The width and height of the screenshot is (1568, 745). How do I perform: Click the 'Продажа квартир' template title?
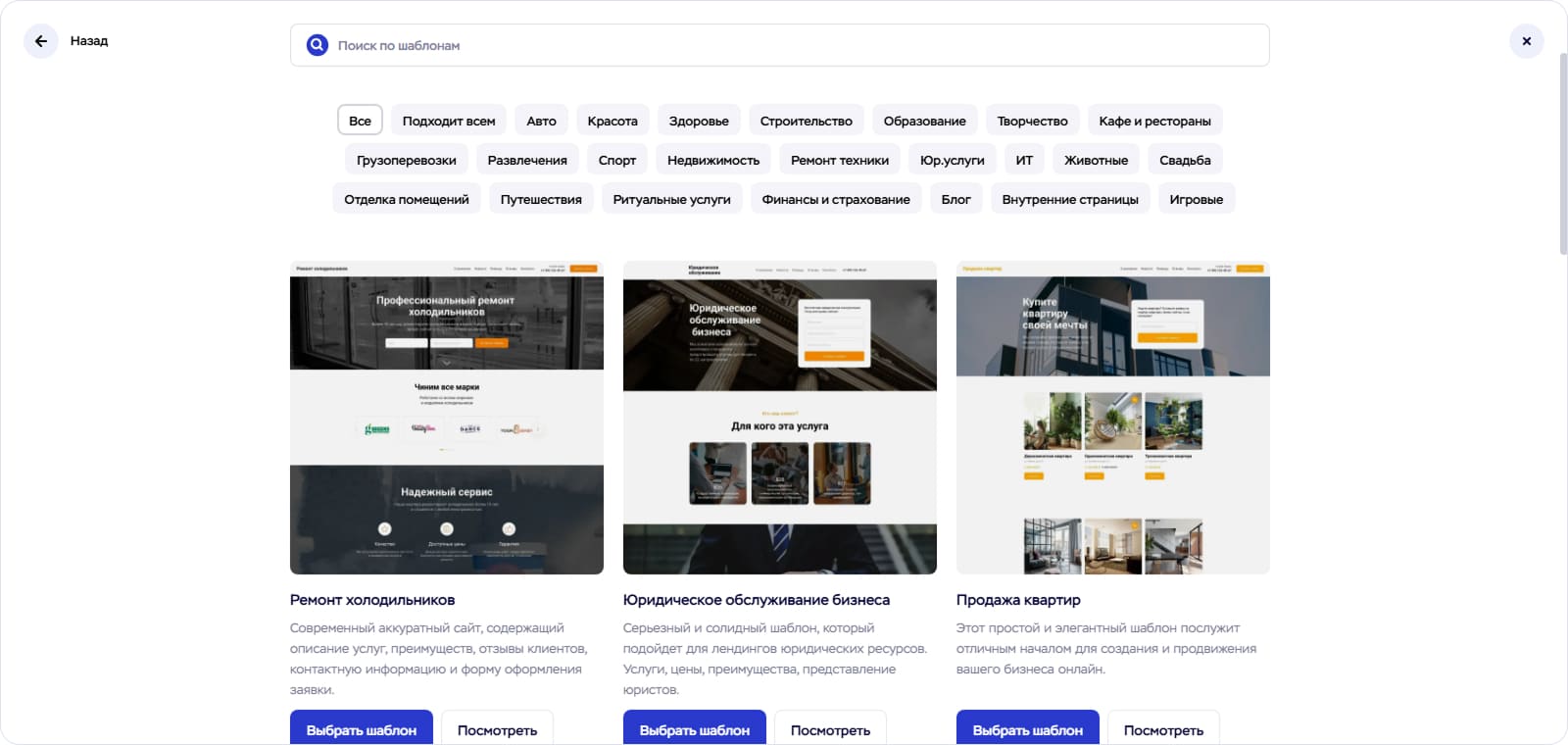coord(1018,600)
